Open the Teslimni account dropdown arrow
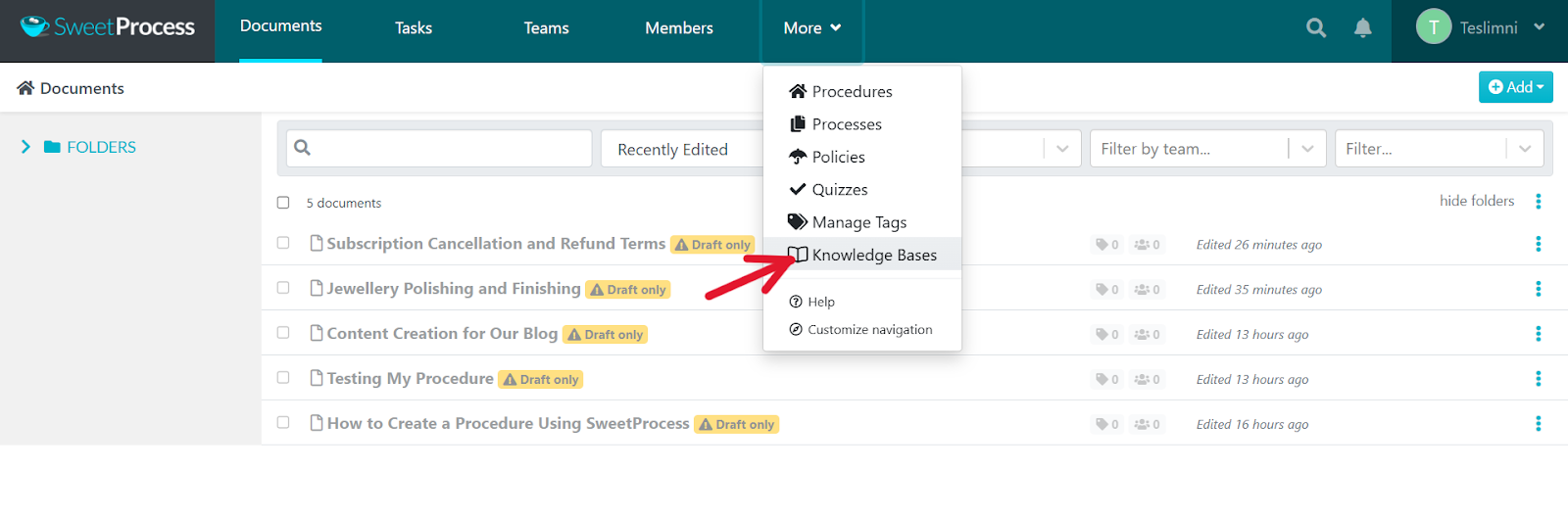Viewport: 1568px width, 517px height. (x=1540, y=27)
